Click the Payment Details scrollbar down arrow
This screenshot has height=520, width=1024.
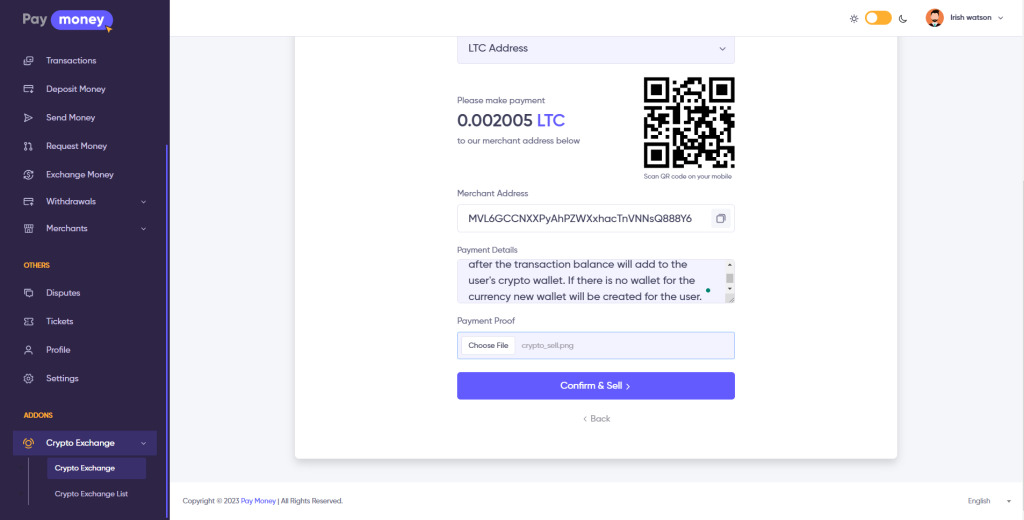tap(730, 289)
